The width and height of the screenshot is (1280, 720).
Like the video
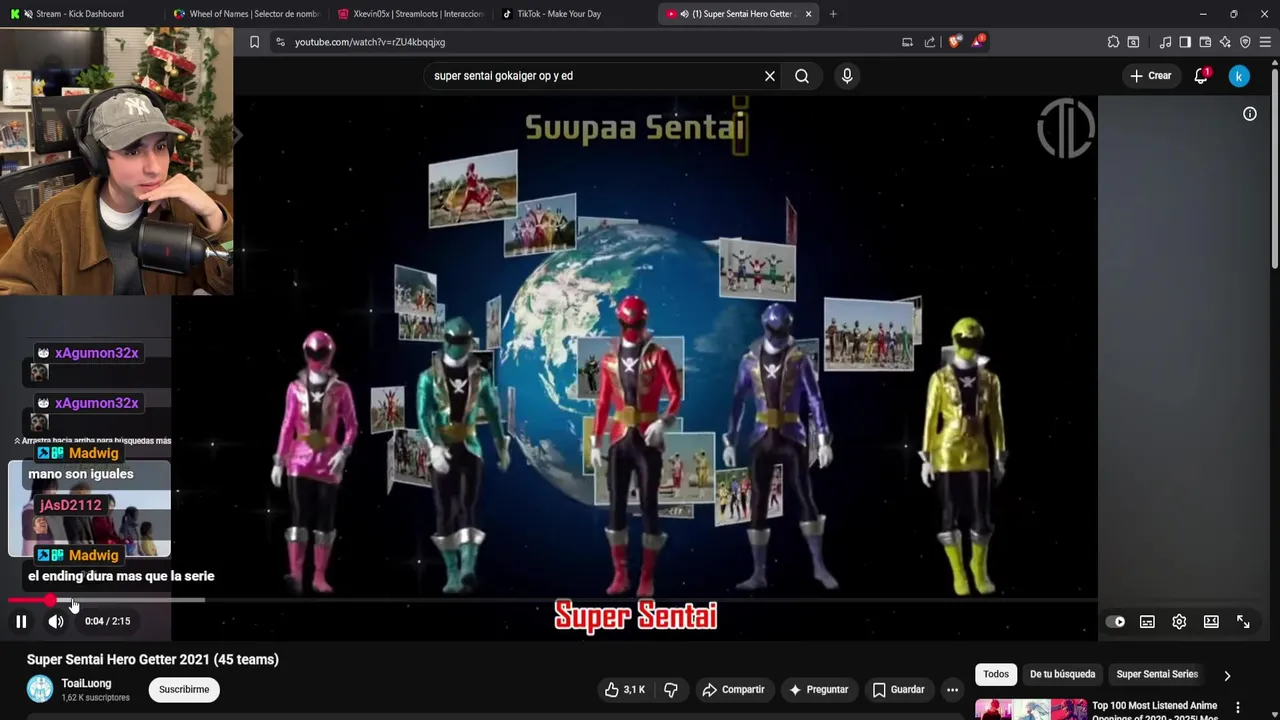(x=624, y=690)
